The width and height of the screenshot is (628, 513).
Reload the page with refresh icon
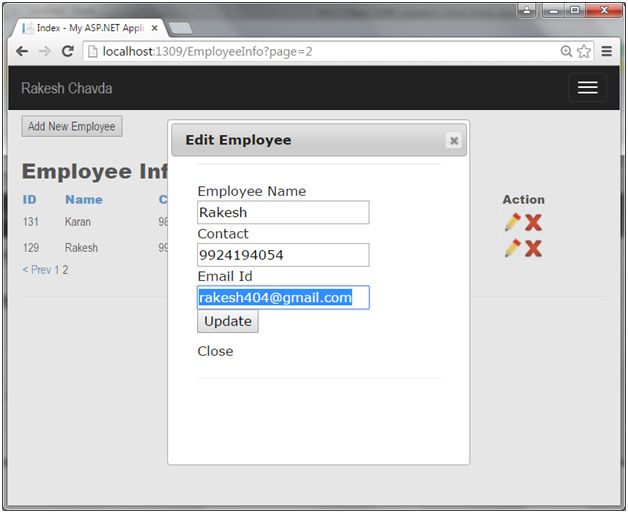tap(68, 51)
